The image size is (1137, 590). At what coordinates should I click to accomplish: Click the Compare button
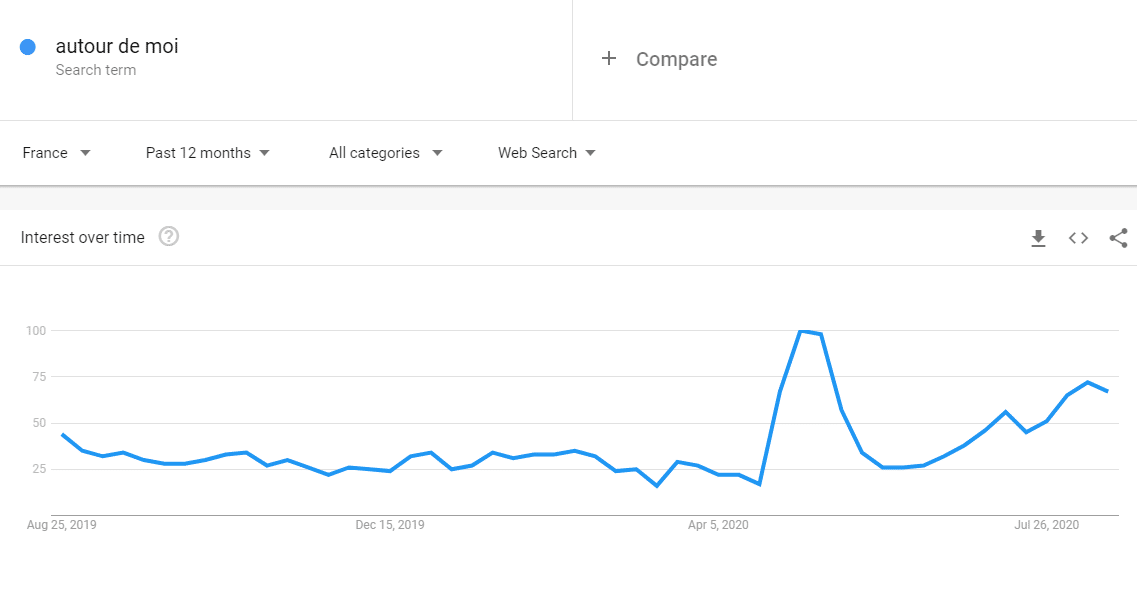(x=659, y=59)
